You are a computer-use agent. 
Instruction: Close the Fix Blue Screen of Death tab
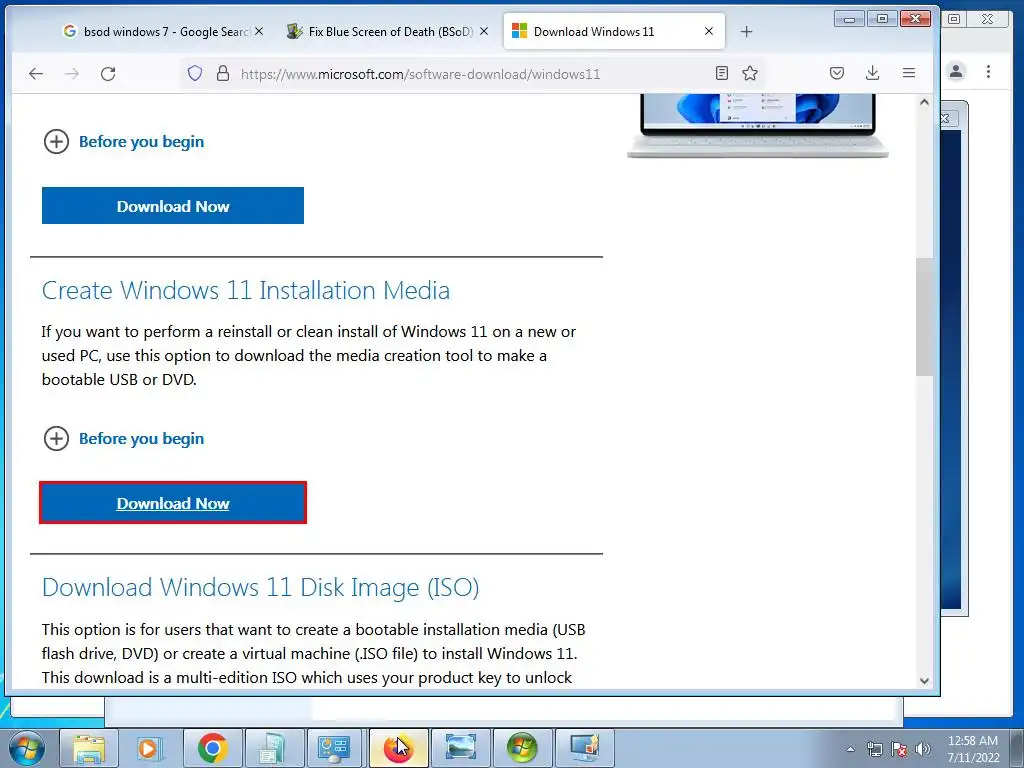click(484, 31)
